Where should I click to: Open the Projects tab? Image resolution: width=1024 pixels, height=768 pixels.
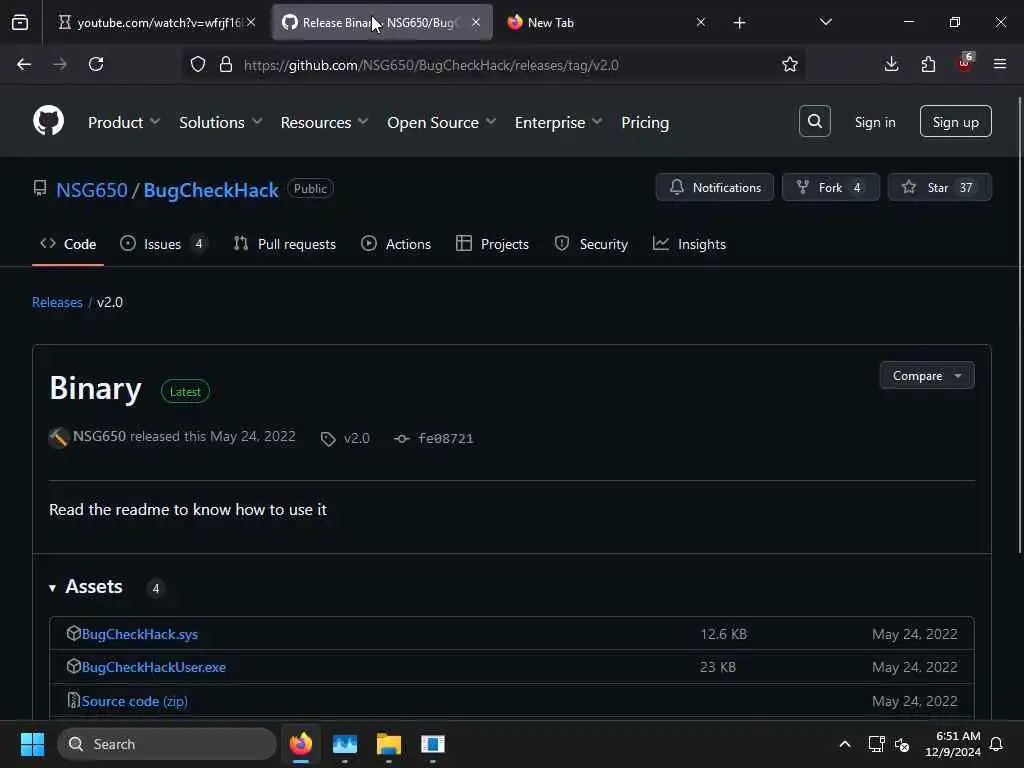[x=492, y=244]
